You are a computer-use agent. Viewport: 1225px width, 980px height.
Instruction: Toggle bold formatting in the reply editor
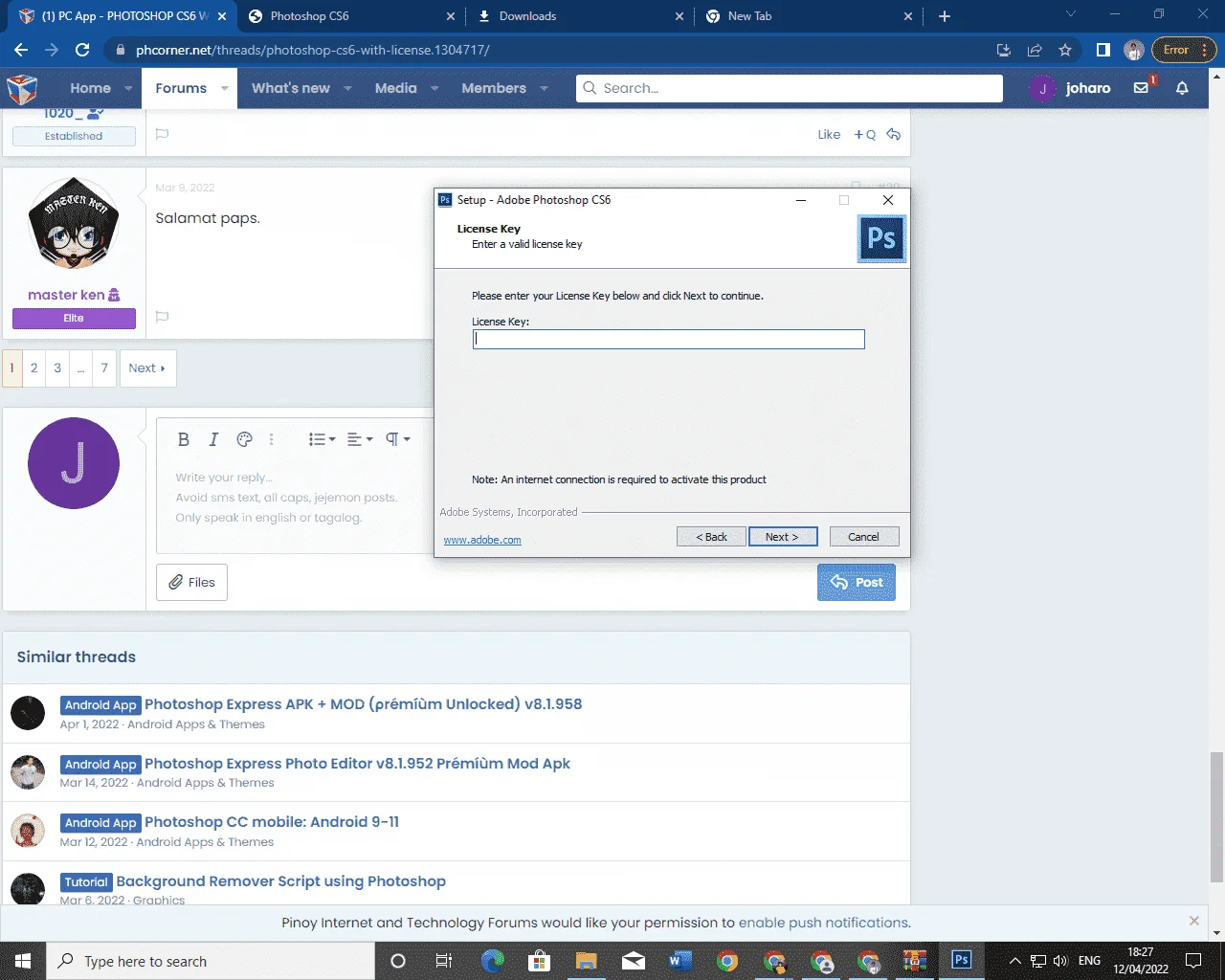point(184,439)
